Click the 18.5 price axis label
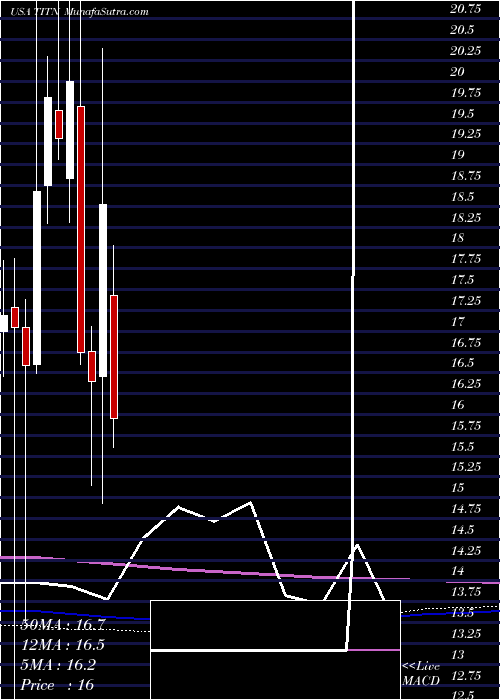 coord(462,196)
